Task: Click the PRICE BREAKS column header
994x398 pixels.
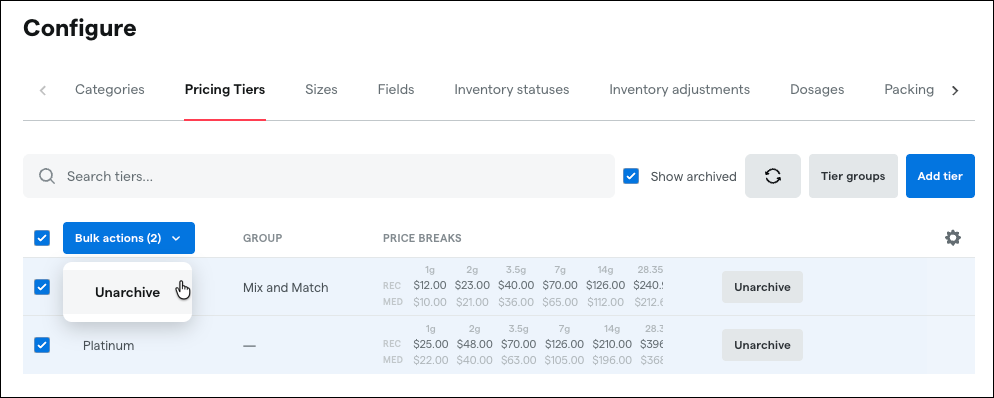Action: [422, 238]
